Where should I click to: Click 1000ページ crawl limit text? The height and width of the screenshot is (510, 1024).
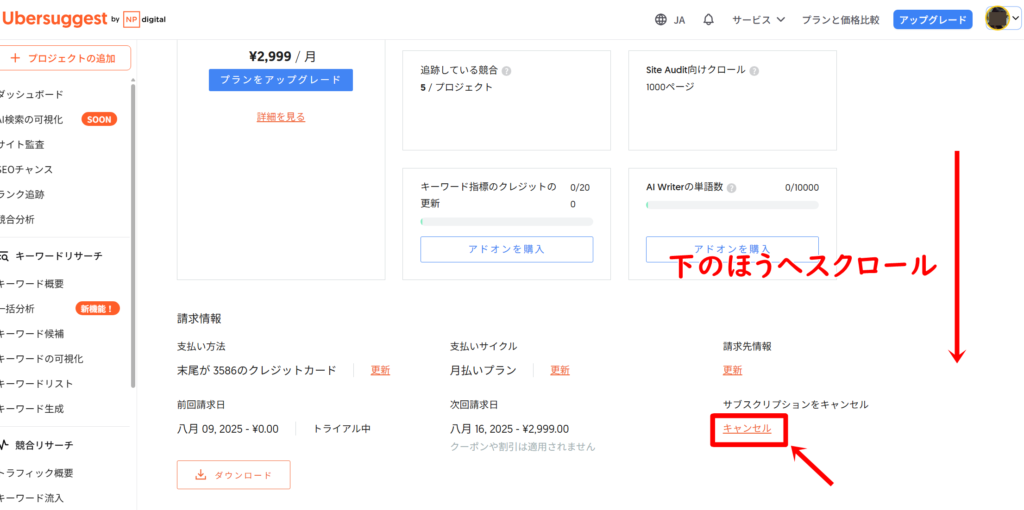(670, 87)
